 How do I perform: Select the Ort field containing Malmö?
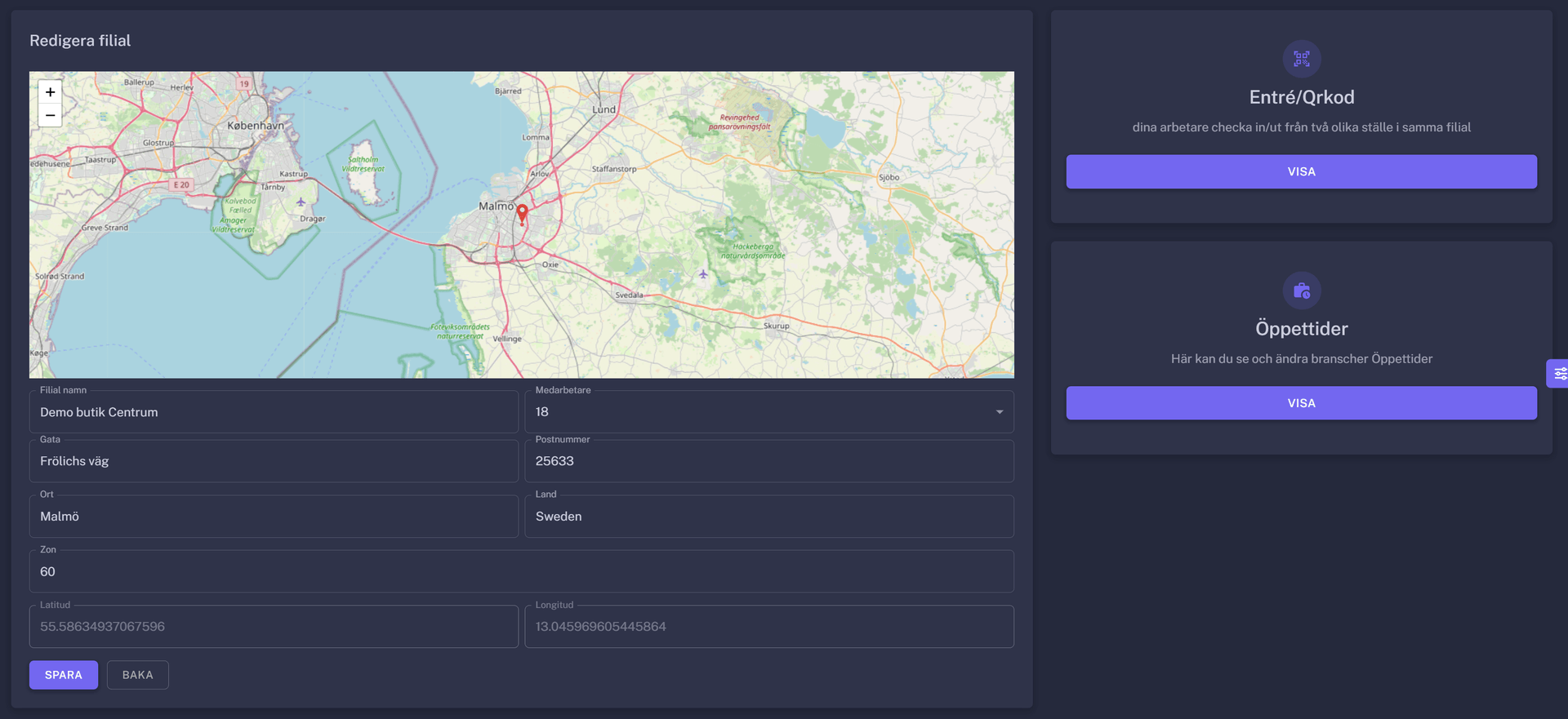coord(274,517)
